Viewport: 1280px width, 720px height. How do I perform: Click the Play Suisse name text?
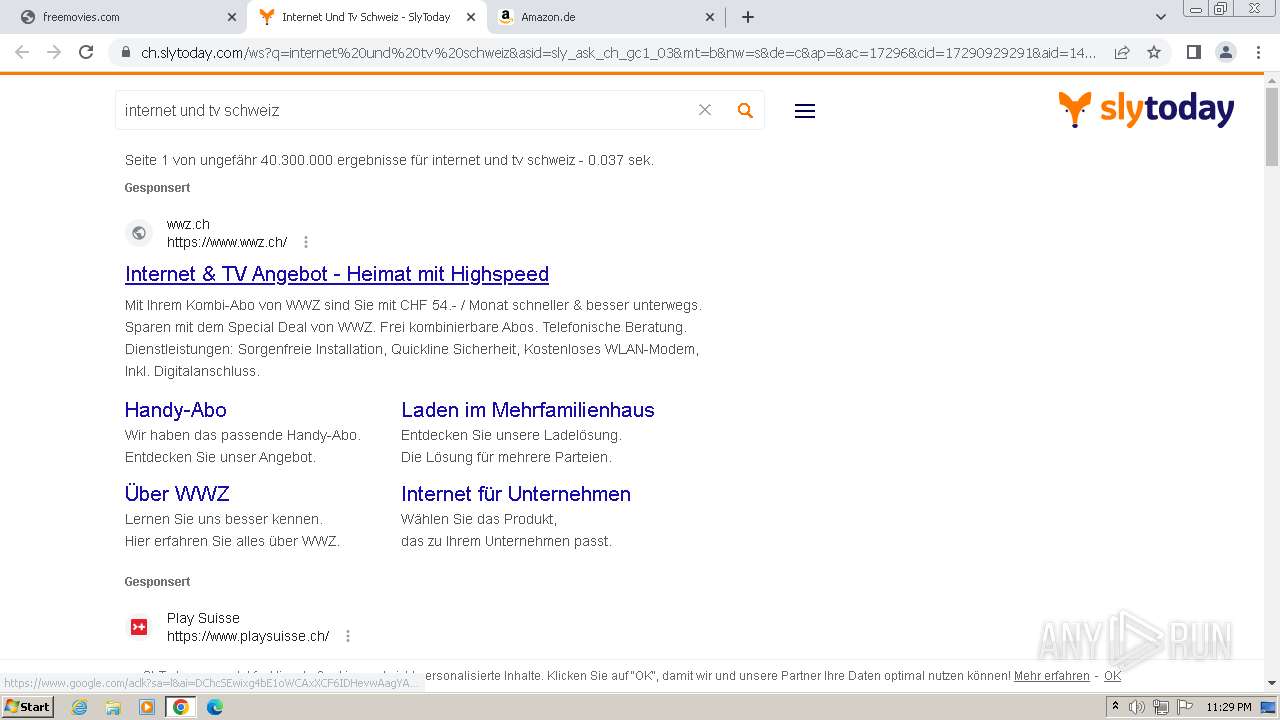203,618
